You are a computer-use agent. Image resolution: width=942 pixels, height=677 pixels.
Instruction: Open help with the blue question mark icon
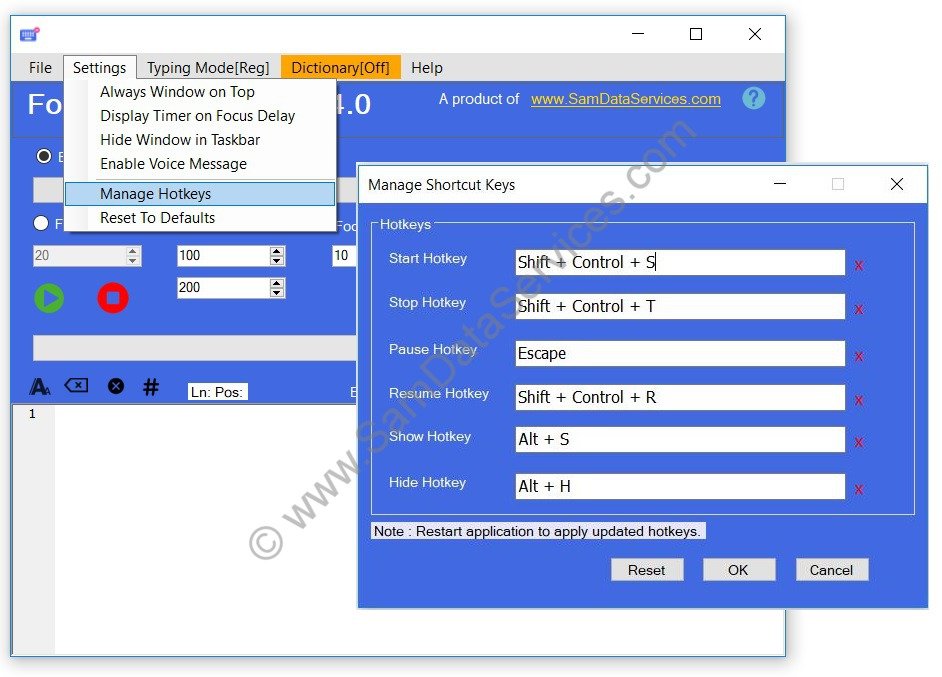click(x=753, y=98)
